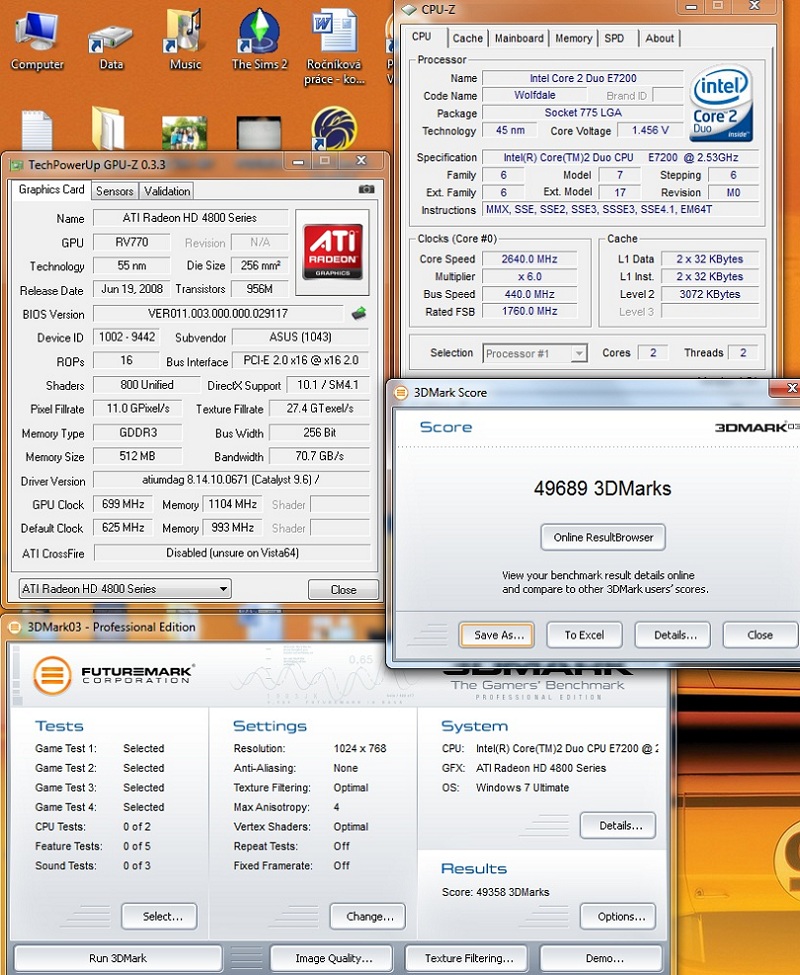Open the yellow folder desktop icon
Screen dimensions: 800x975
[x=108, y=128]
